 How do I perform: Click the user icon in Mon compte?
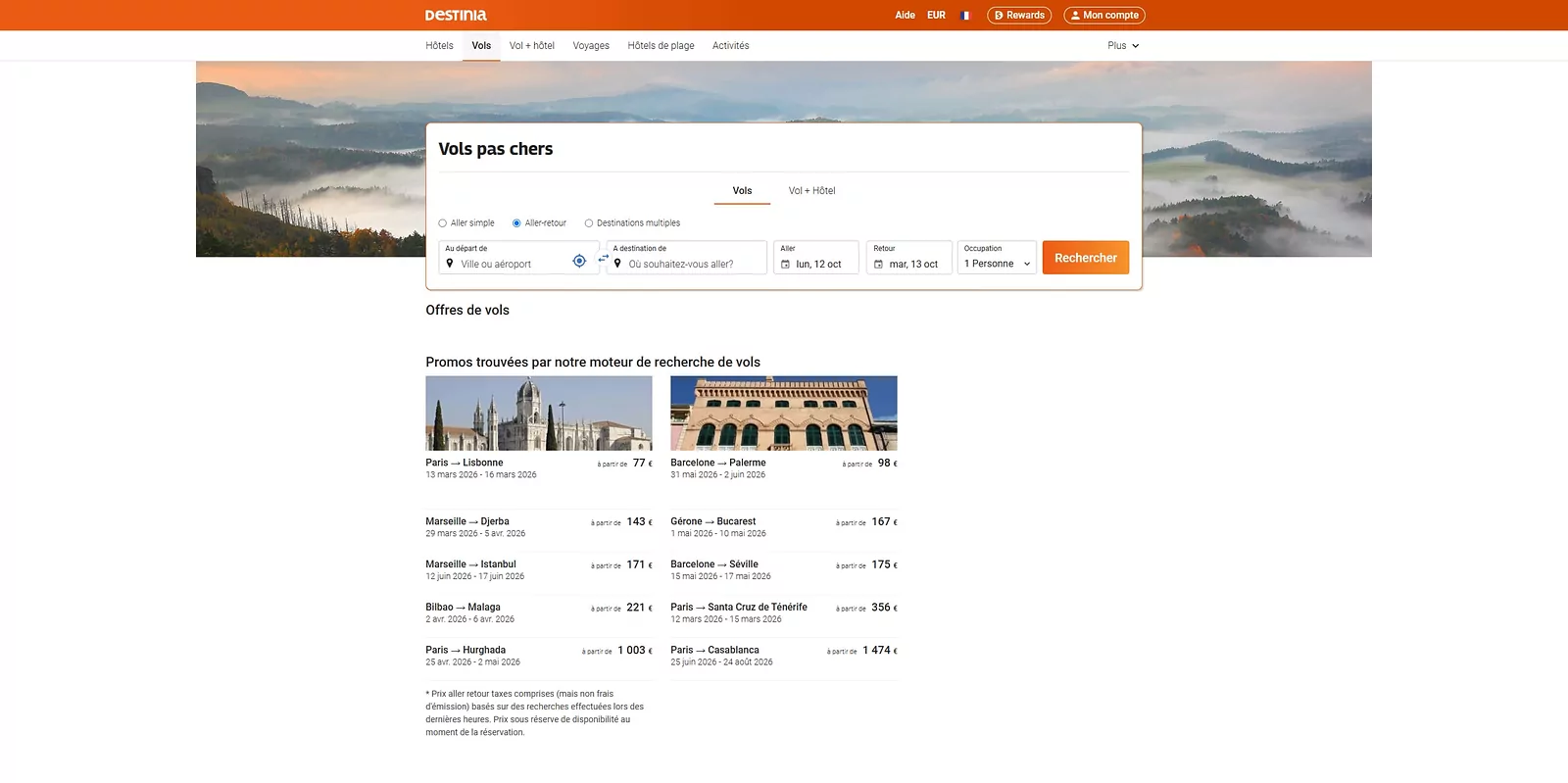tap(1075, 16)
